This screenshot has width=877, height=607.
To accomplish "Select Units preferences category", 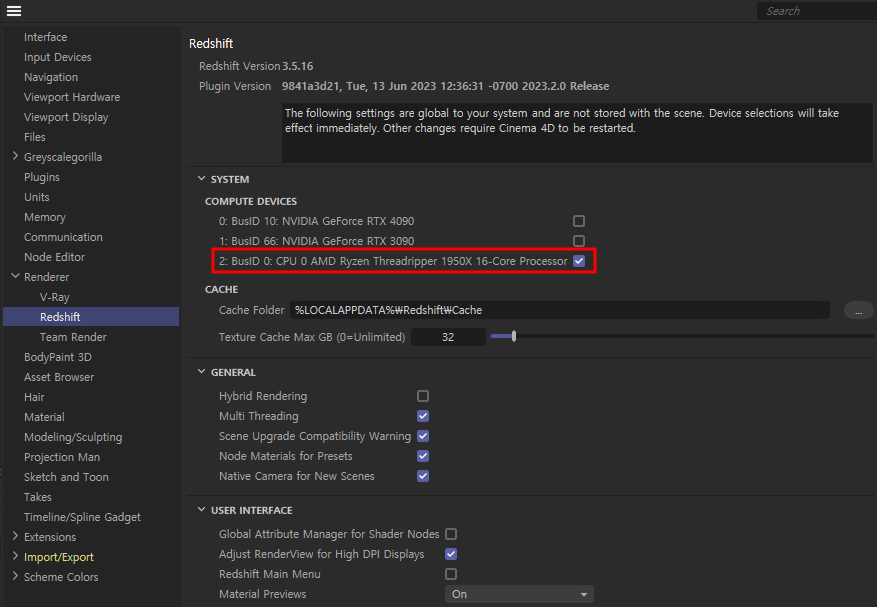I will (36, 197).
